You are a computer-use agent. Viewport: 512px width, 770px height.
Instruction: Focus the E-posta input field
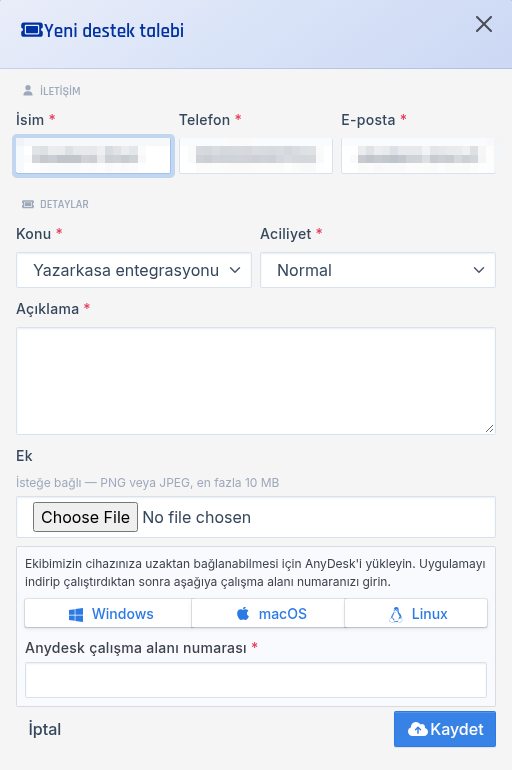click(x=418, y=156)
